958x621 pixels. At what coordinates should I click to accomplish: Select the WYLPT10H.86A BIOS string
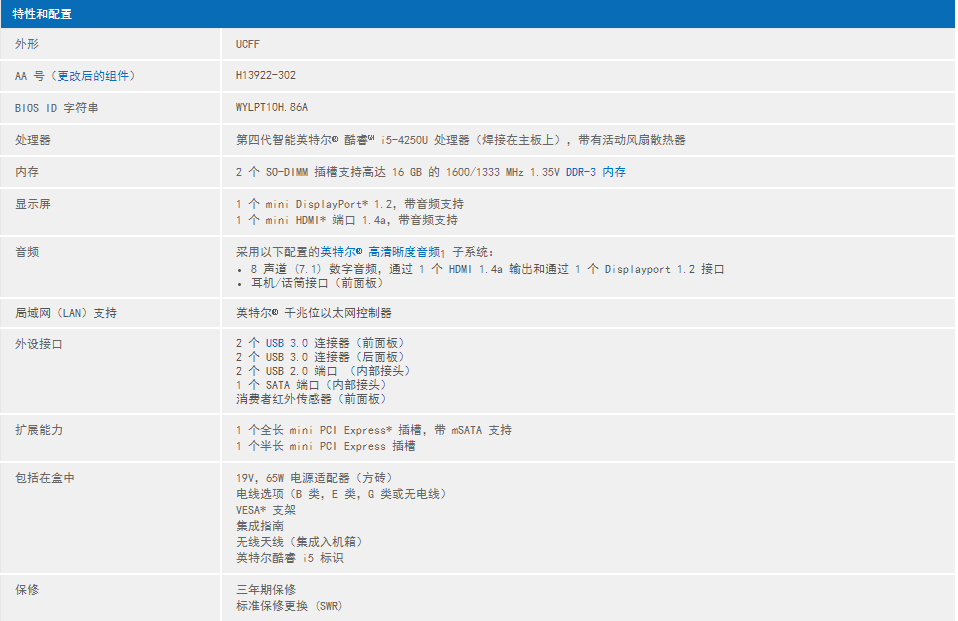click(x=272, y=108)
